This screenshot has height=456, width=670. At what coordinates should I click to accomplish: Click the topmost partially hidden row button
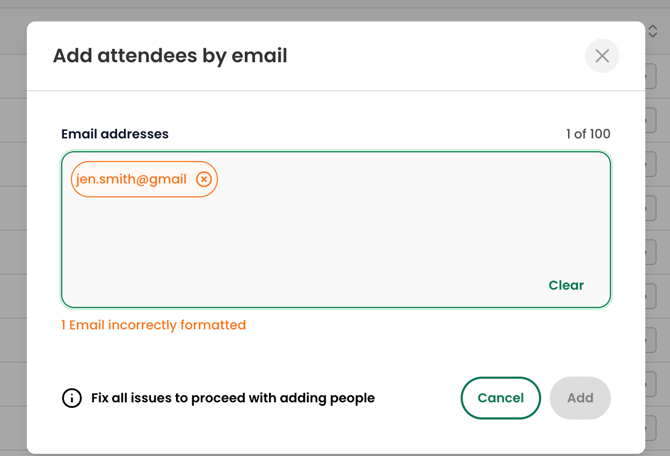(651, 76)
